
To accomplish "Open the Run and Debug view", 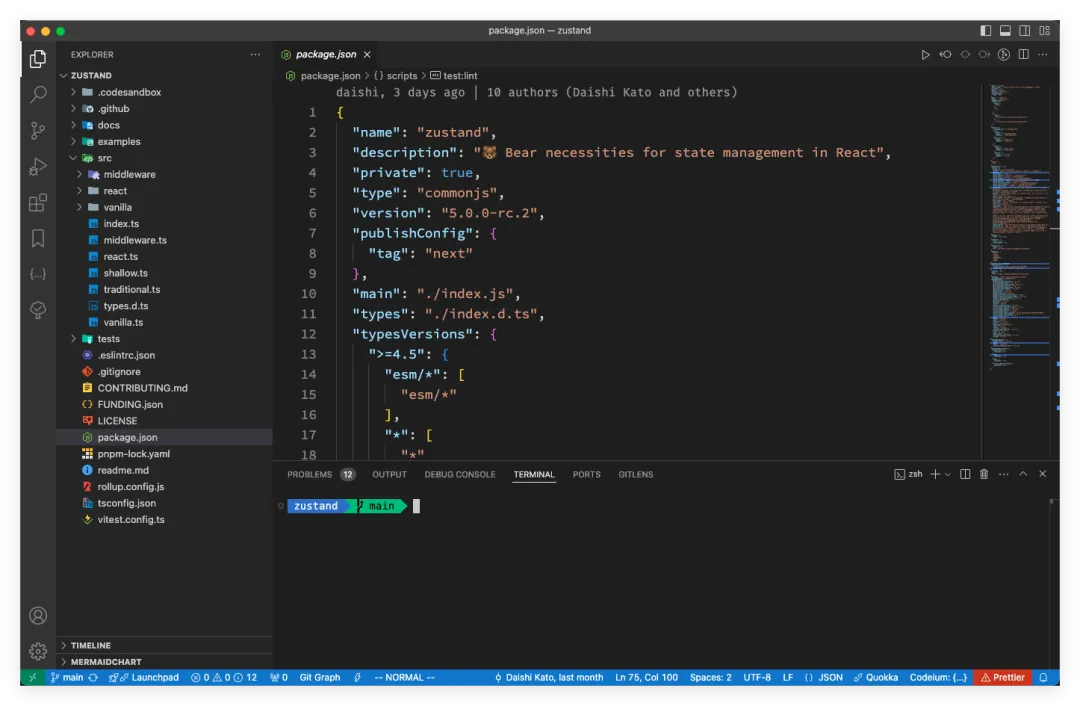I will click(x=38, y=166).
